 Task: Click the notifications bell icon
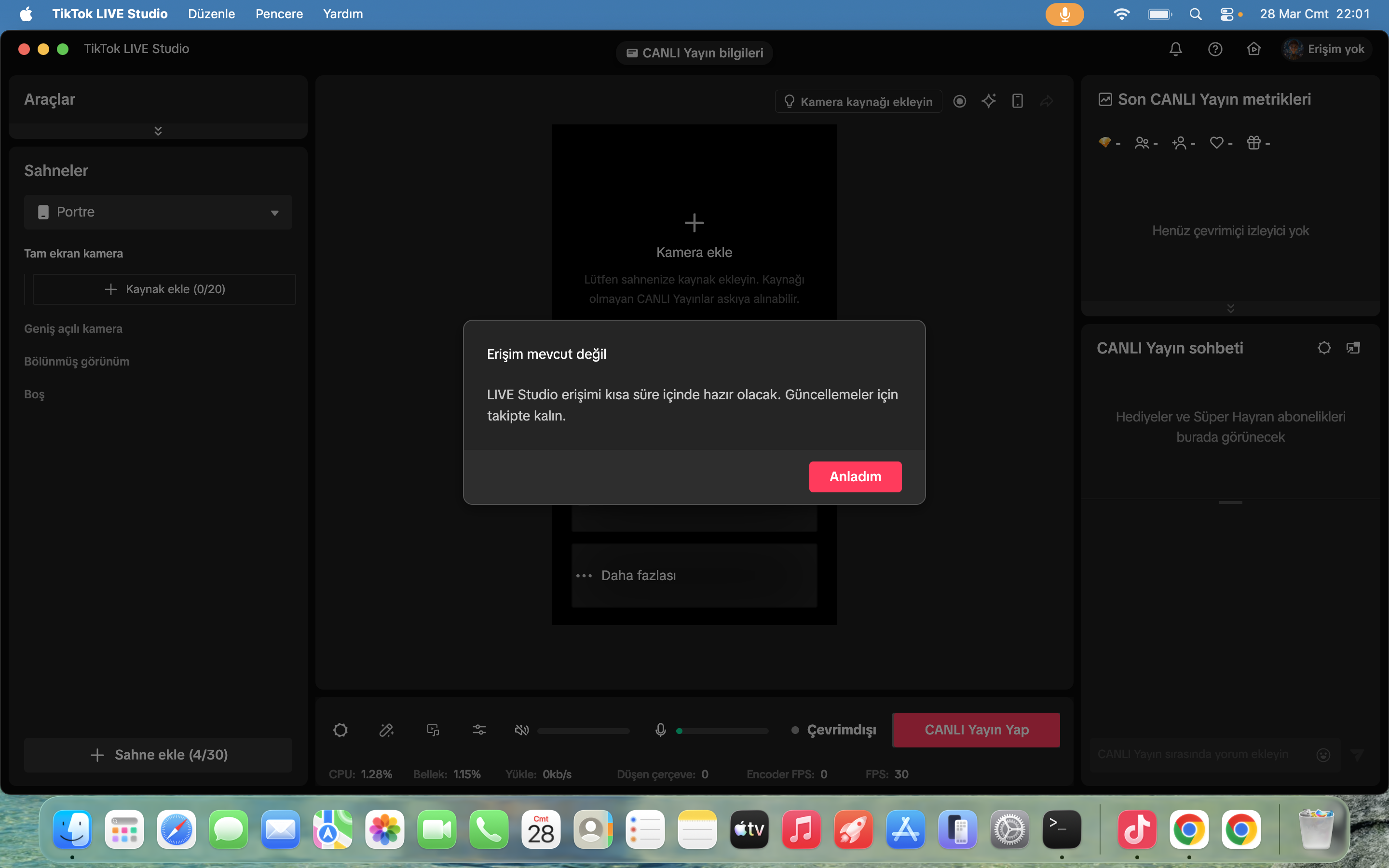coord(1175,49)
